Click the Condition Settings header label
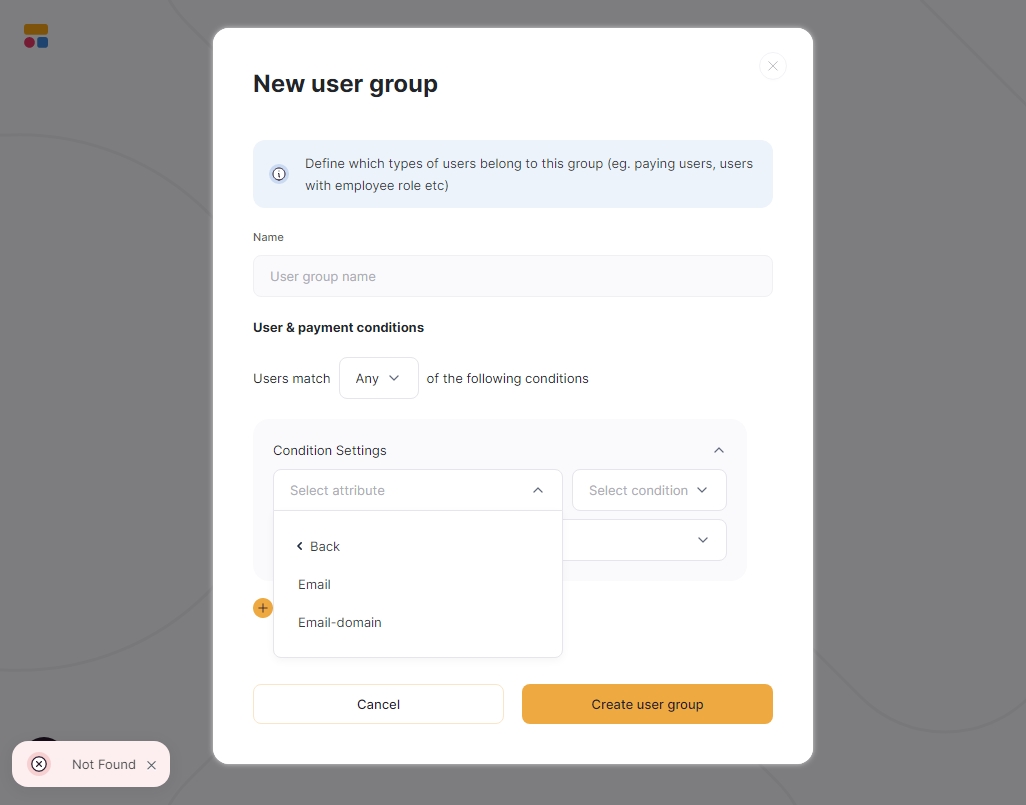 [x=330, y=450]
